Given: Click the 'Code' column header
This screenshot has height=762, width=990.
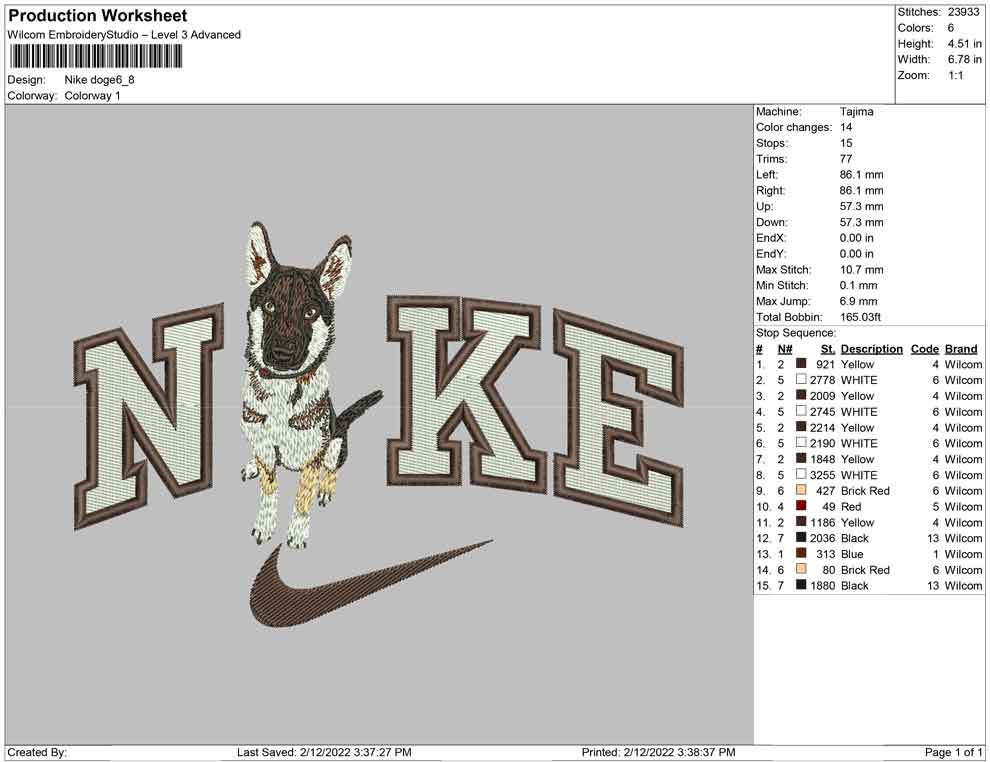Looking at the screenshot, I should click(924, 348).
